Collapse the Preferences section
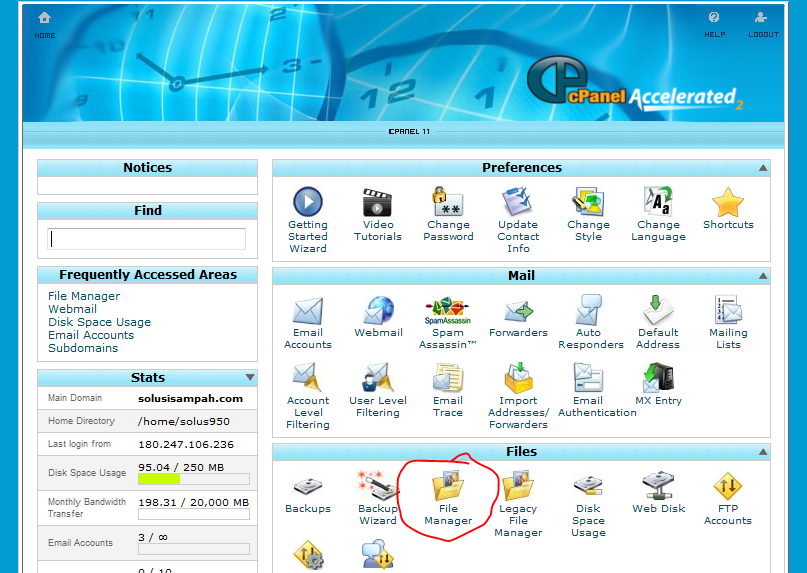 [763, 168]
